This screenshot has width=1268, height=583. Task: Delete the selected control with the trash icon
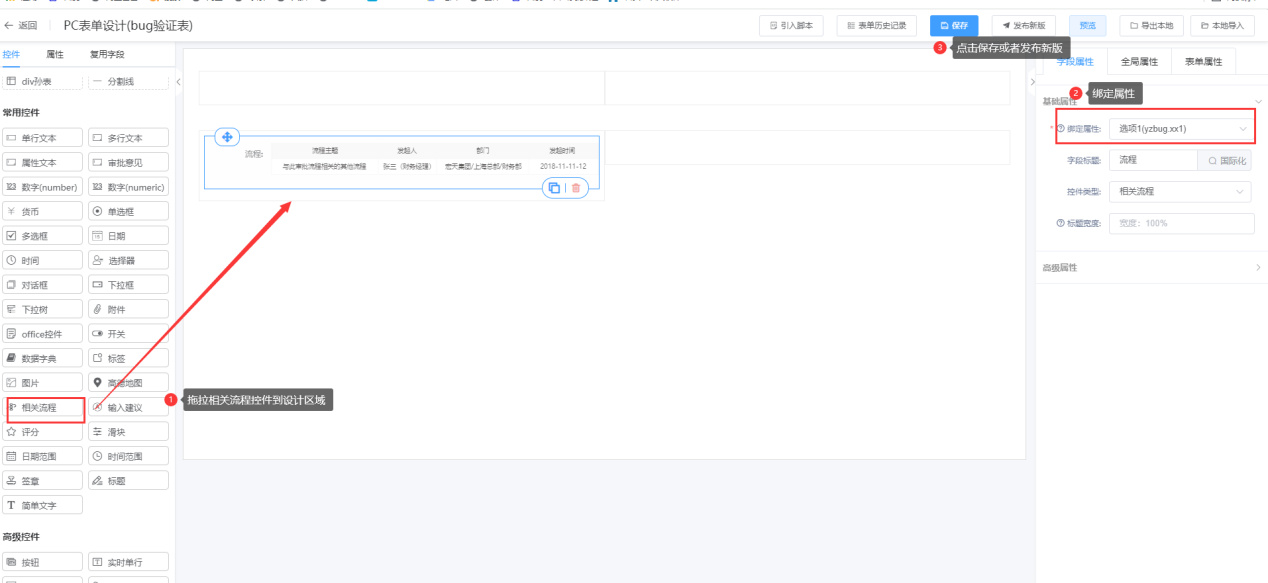[575, 188]
